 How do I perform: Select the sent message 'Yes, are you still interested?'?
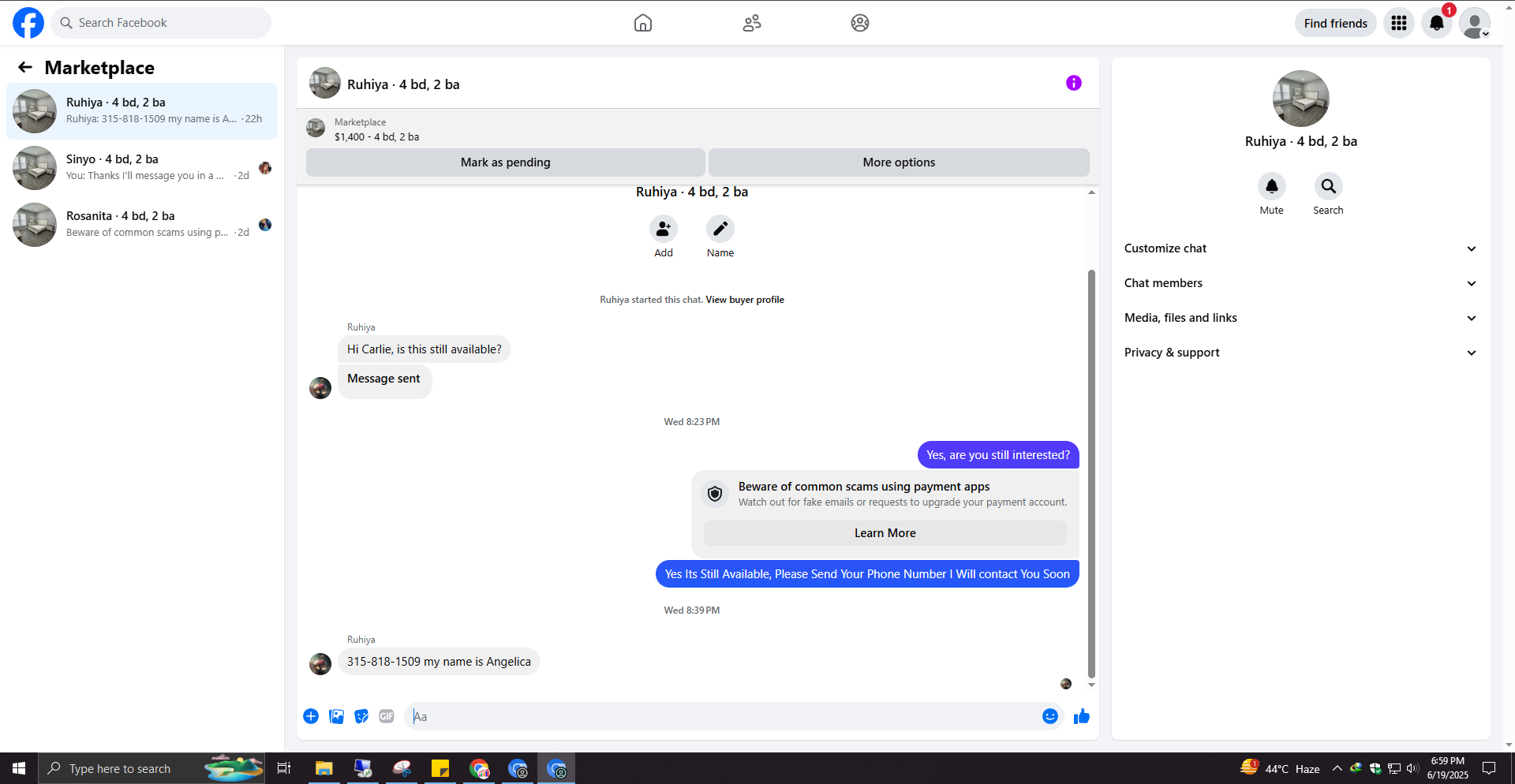tap(998, 455)
